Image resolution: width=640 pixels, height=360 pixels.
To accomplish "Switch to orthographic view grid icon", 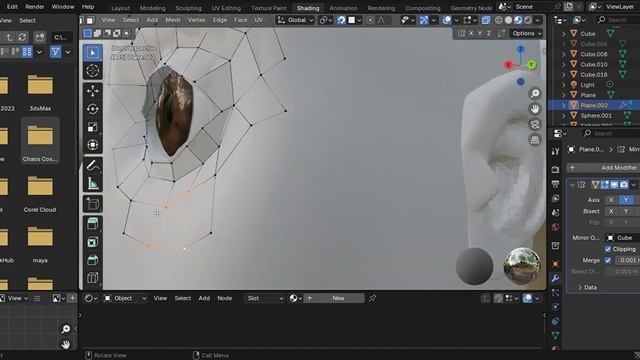I will tap(535, 140).
